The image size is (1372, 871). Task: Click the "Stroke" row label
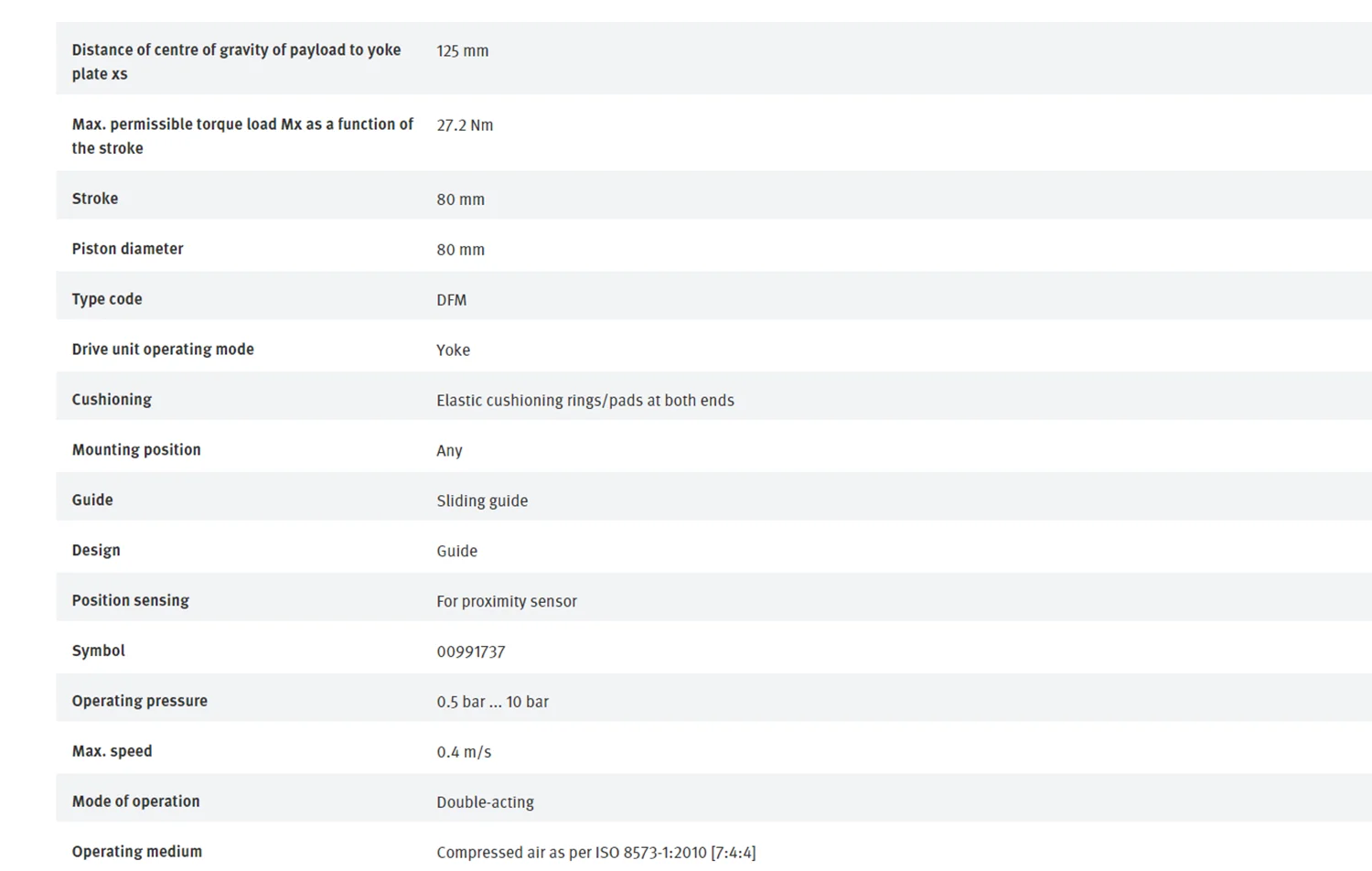click(x=95, y=199)
